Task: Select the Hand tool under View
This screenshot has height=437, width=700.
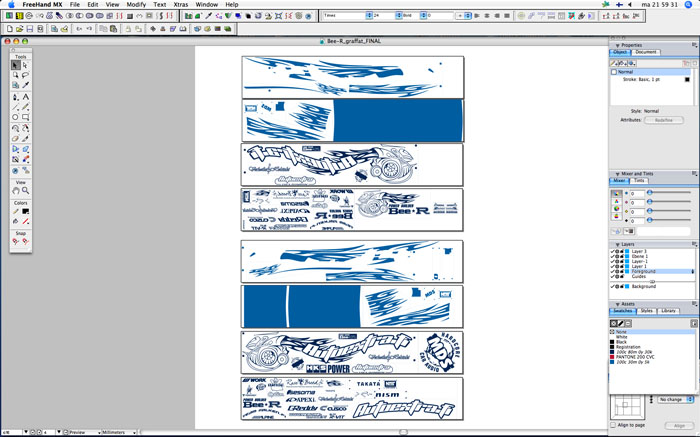Action: [15, 191]
